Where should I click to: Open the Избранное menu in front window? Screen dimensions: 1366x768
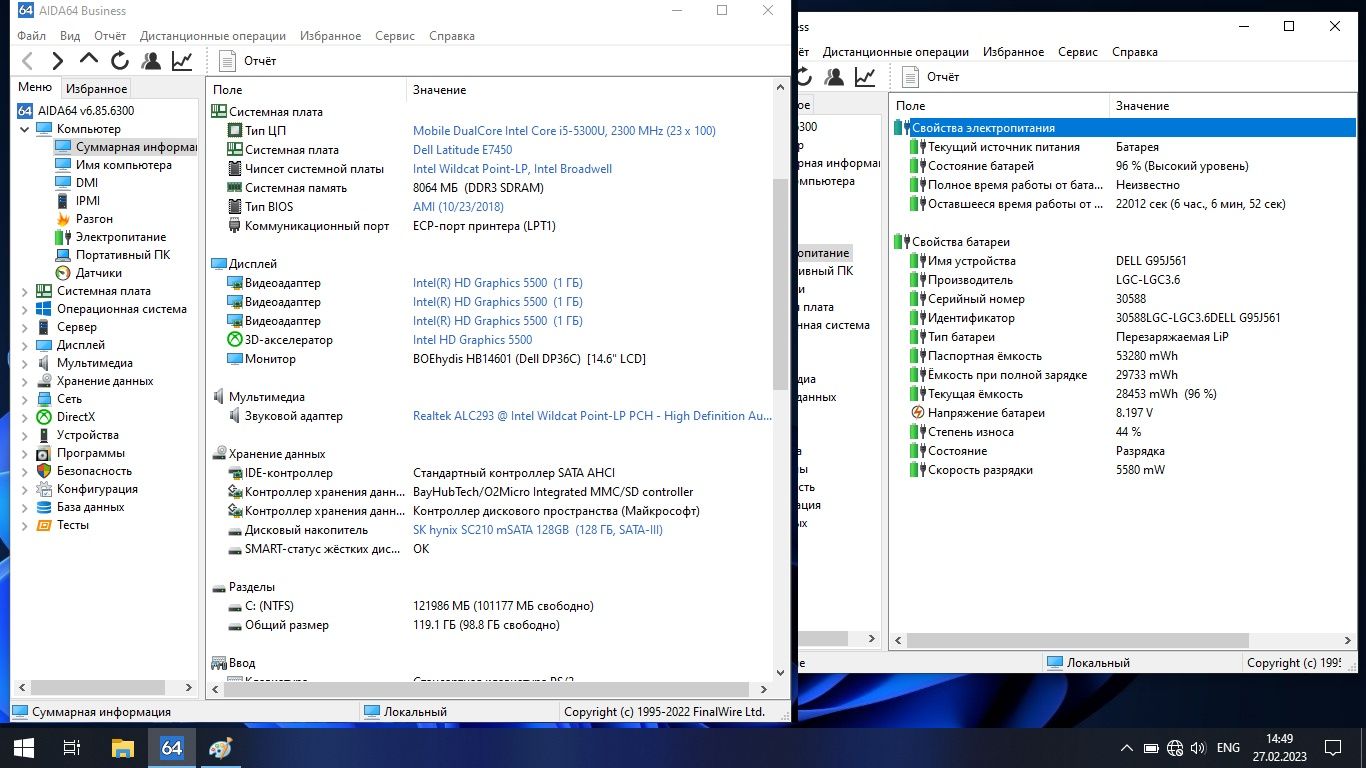[x=330, y=35]
